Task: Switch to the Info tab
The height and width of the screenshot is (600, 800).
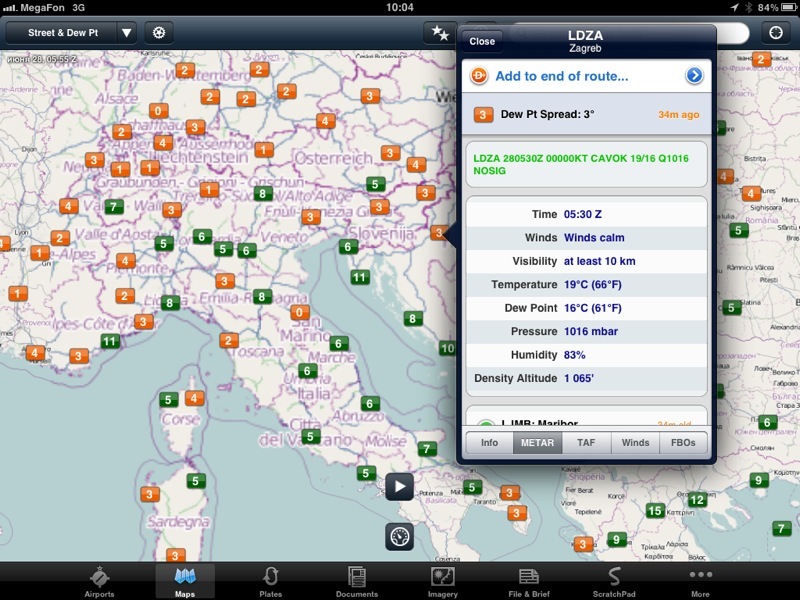Action: 489,442
